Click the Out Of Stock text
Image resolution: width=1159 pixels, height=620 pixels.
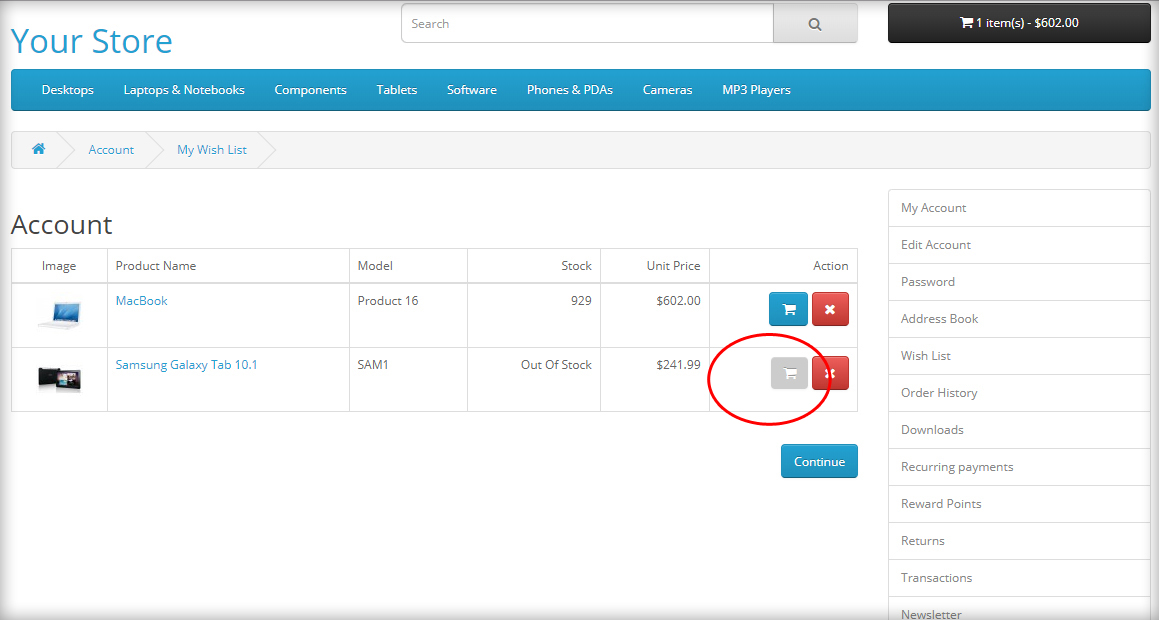point(556,365)
